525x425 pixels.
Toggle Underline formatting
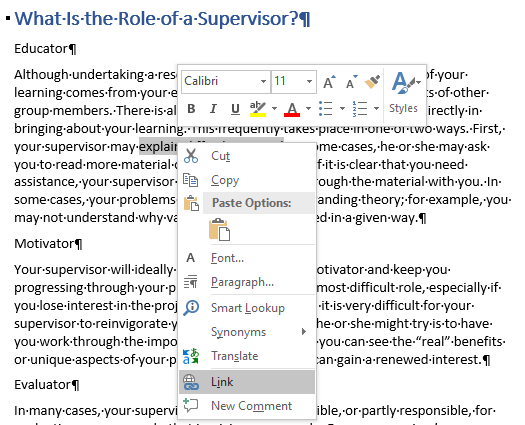point(235,109)
